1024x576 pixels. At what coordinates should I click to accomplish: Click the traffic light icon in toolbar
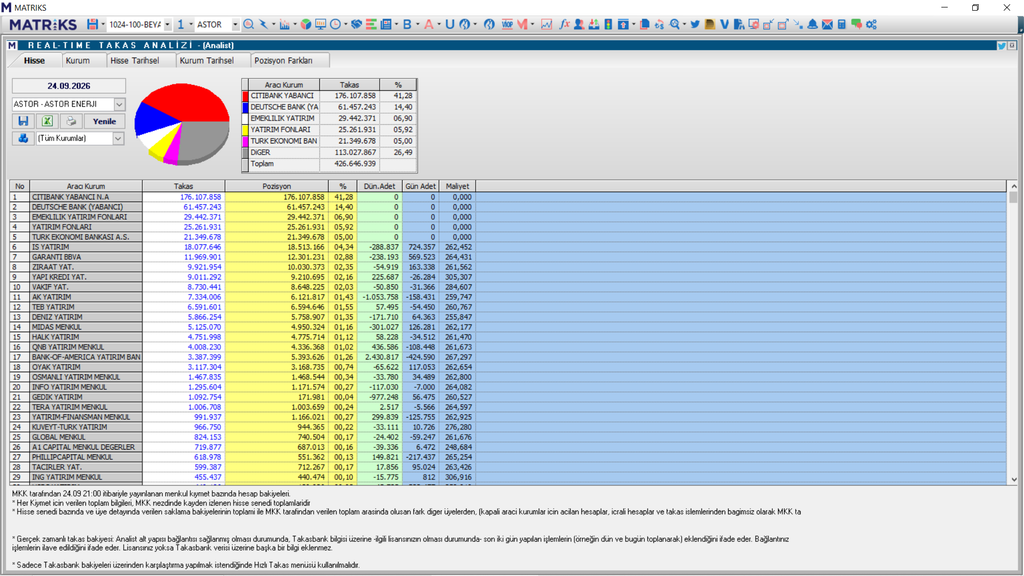(x=609, y=24)
